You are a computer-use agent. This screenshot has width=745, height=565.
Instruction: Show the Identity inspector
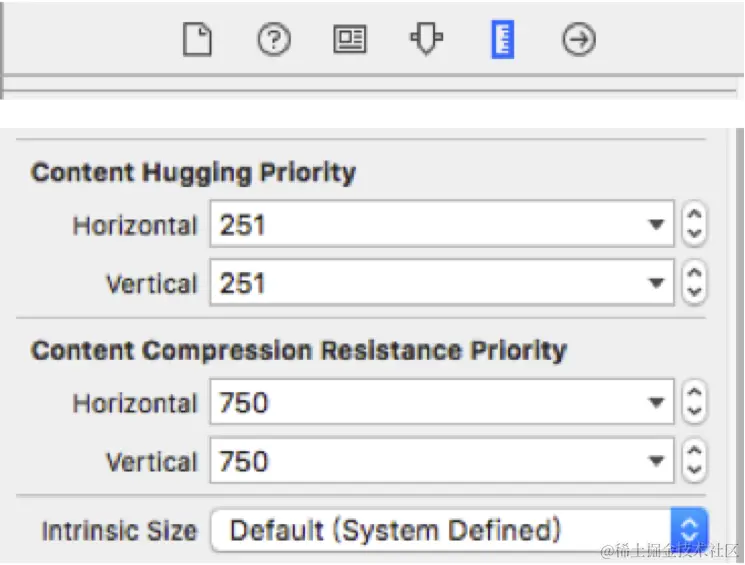point(350,40)
